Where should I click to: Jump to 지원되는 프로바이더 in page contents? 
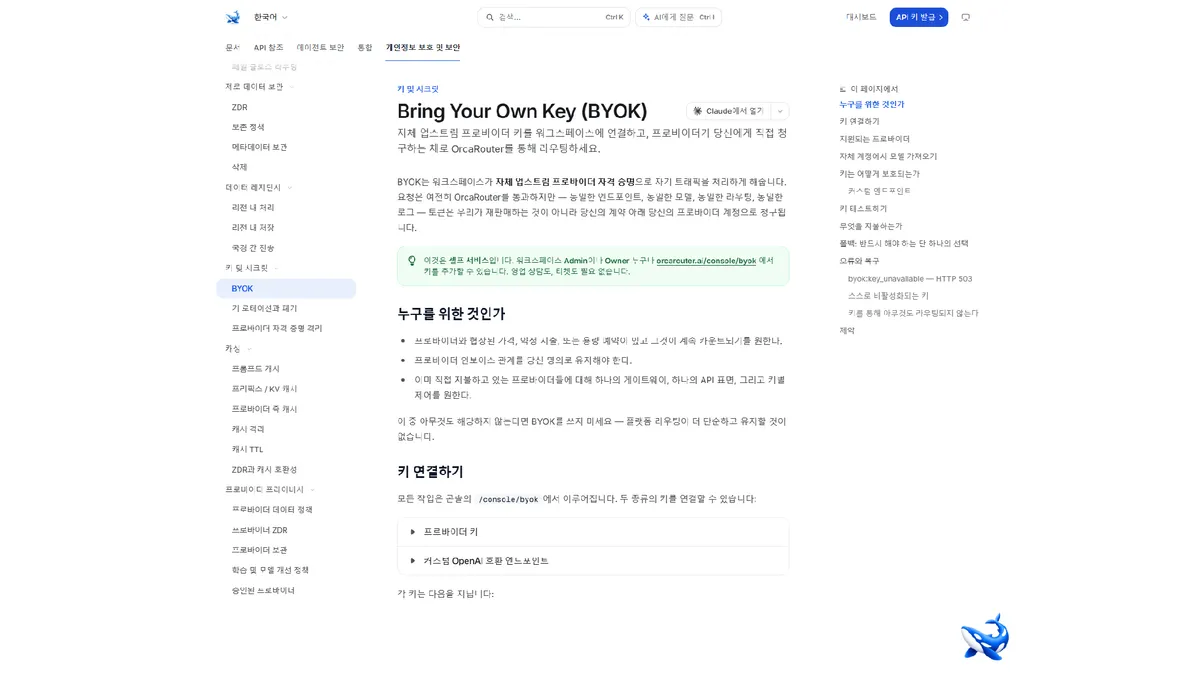pos(874,139)
